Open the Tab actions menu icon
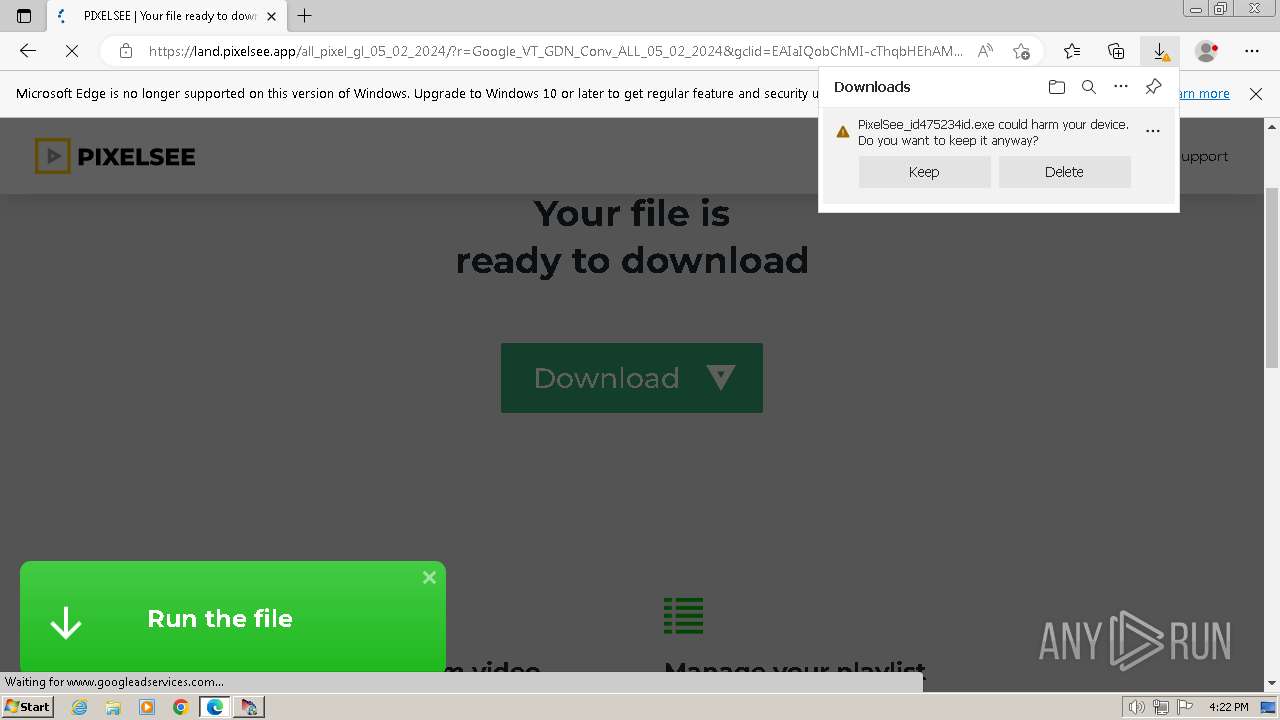This screenshot has height=720, width=1280. (x=24, y=16)
